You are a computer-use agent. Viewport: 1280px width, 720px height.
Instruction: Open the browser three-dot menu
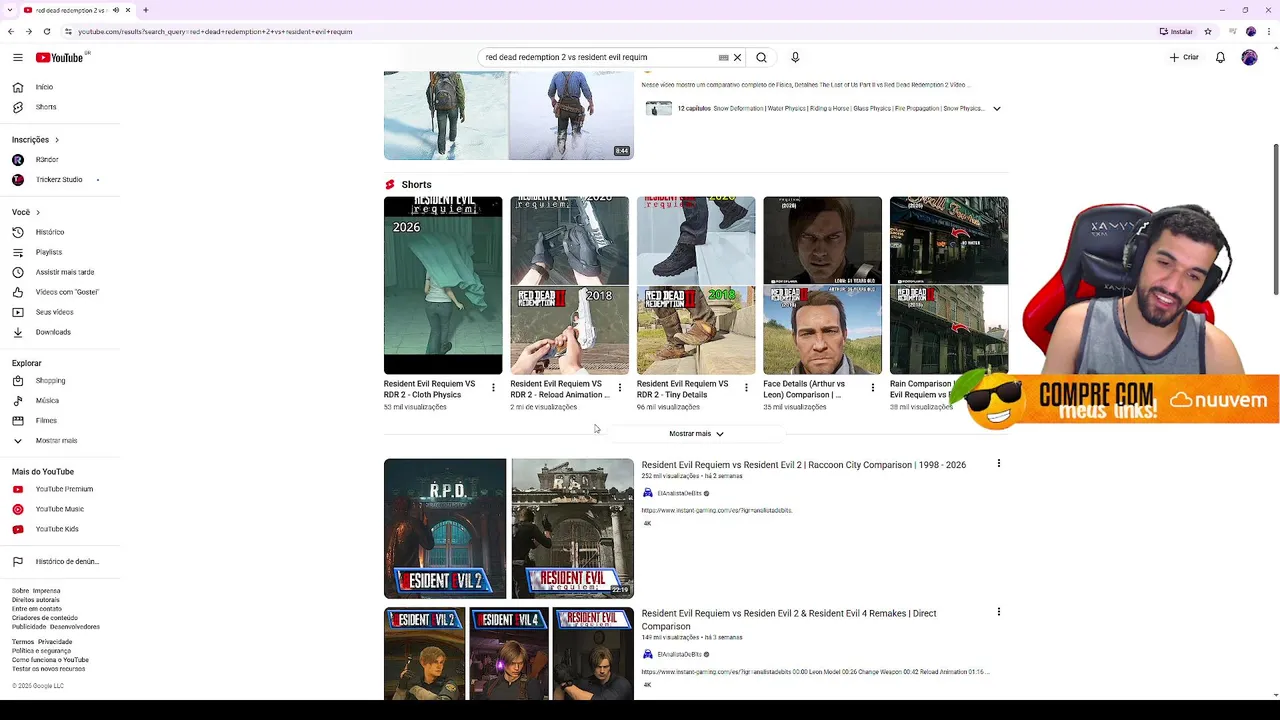click(x=1268, y=31)
